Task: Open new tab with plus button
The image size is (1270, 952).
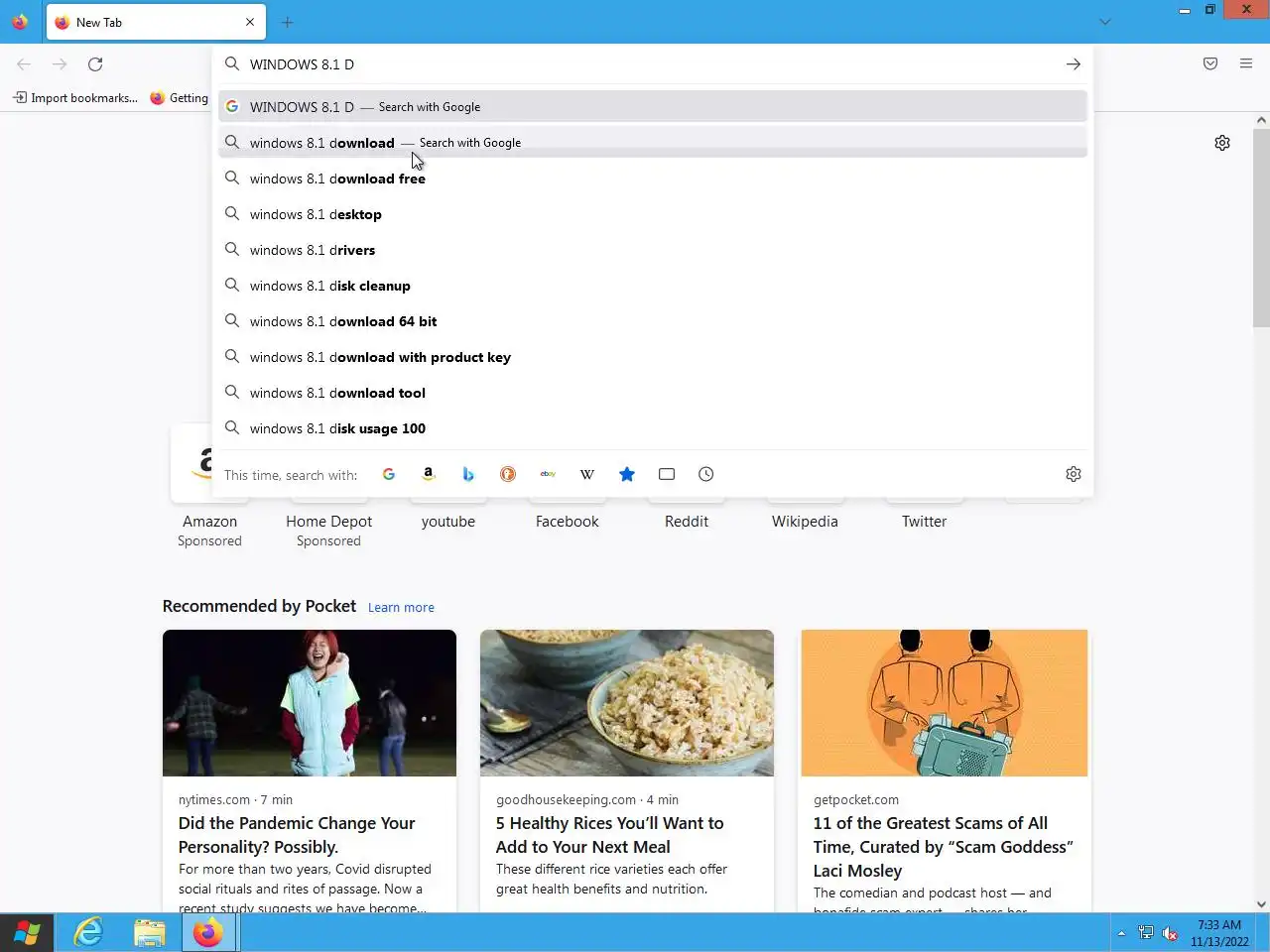Action: click(288, 22)
